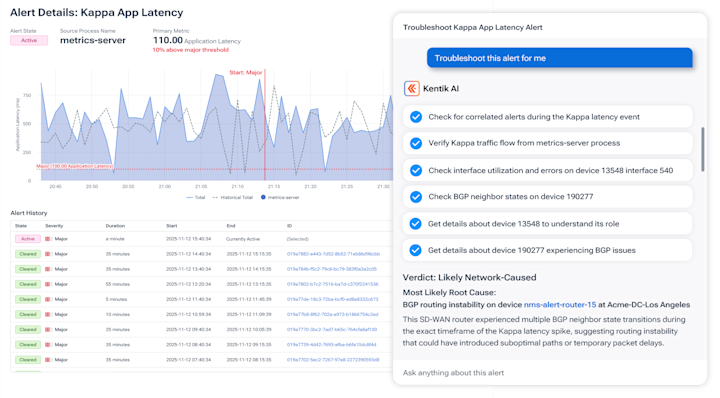
Task: Click Major severity icon for 13:40:34 alert
Action: (x=47, y=269)
